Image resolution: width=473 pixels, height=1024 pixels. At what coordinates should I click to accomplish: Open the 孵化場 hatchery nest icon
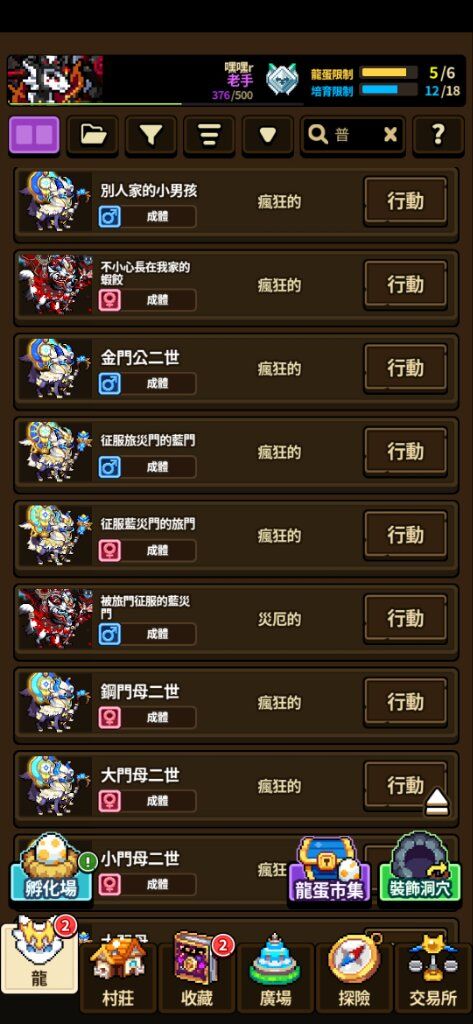point(51,868)
